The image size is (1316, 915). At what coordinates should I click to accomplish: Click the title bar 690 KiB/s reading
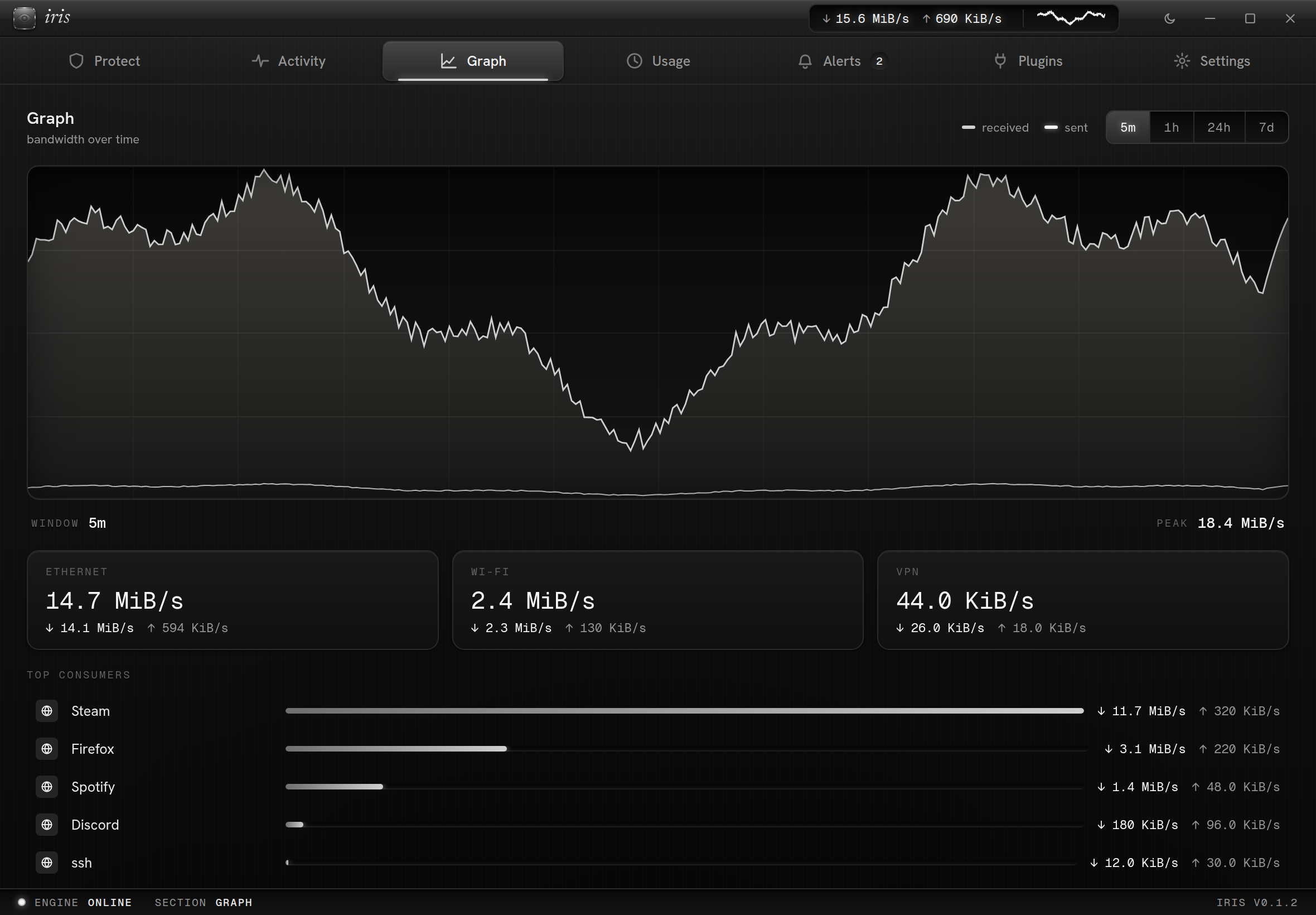[x=968, y=18]
